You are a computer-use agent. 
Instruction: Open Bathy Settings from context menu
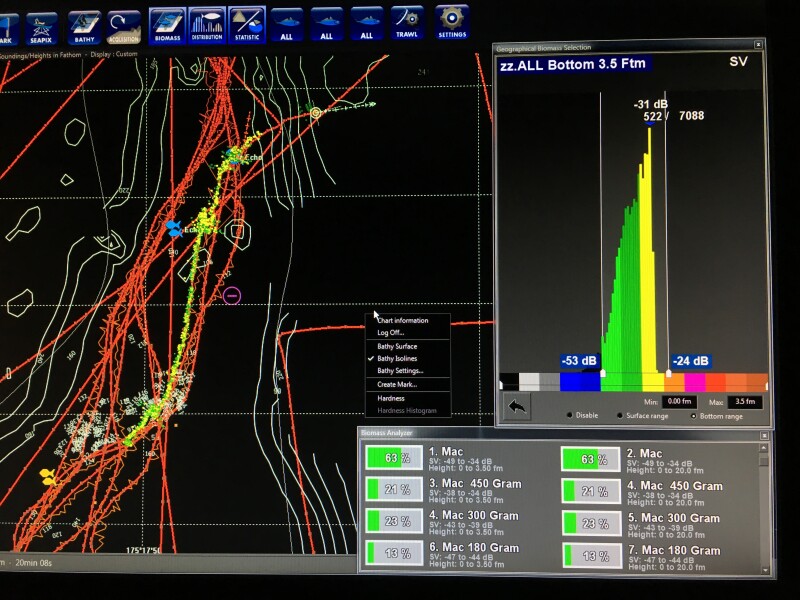coord(400,370)
